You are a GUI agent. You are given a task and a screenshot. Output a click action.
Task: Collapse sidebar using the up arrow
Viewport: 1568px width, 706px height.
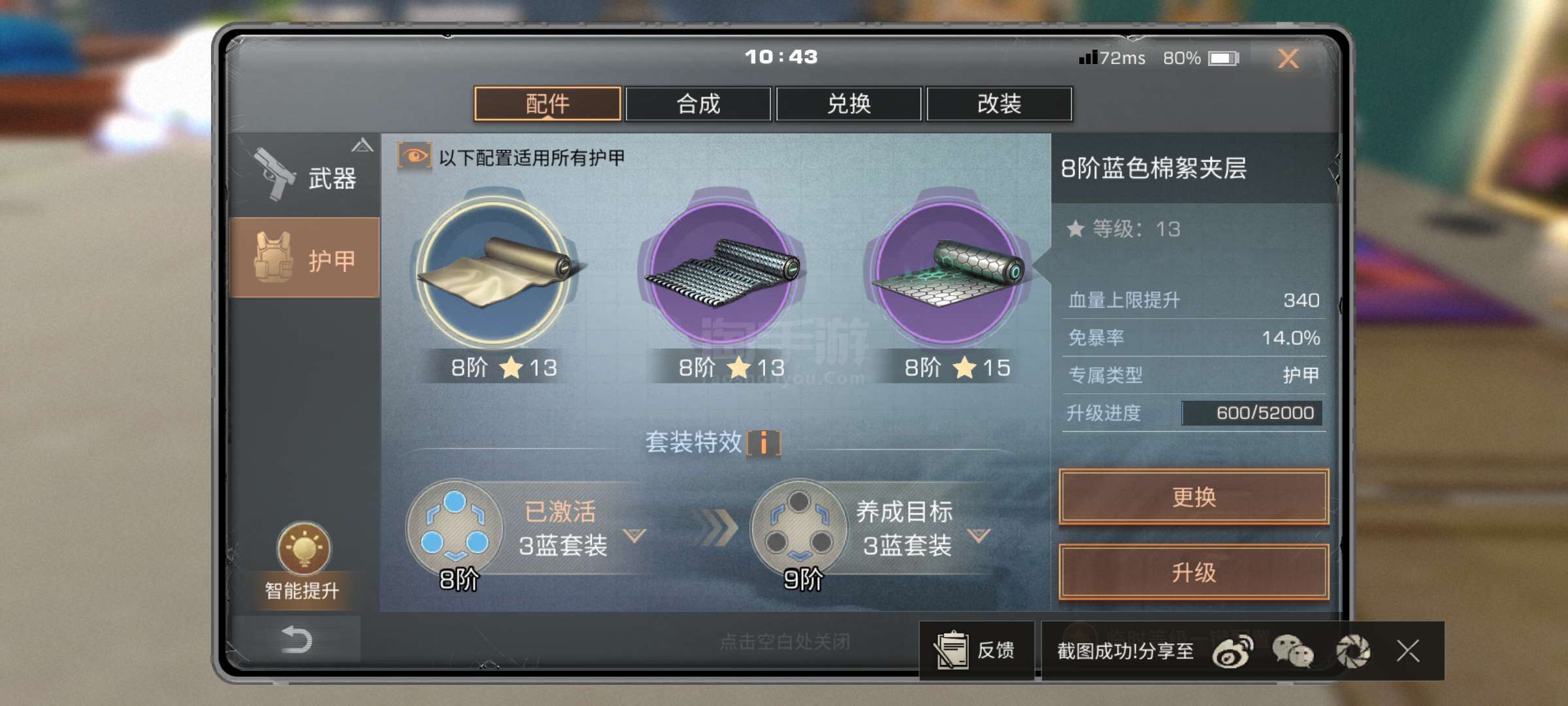(363, 145)
